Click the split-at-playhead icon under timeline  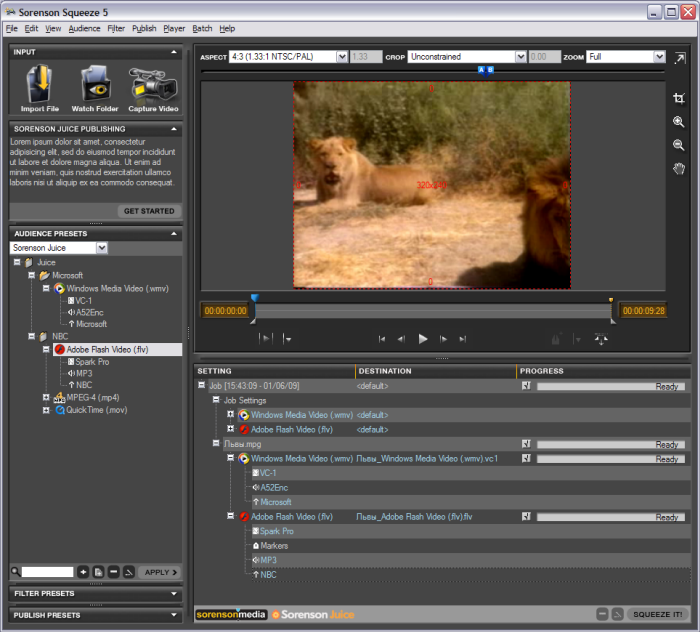(x=601, y=339)
